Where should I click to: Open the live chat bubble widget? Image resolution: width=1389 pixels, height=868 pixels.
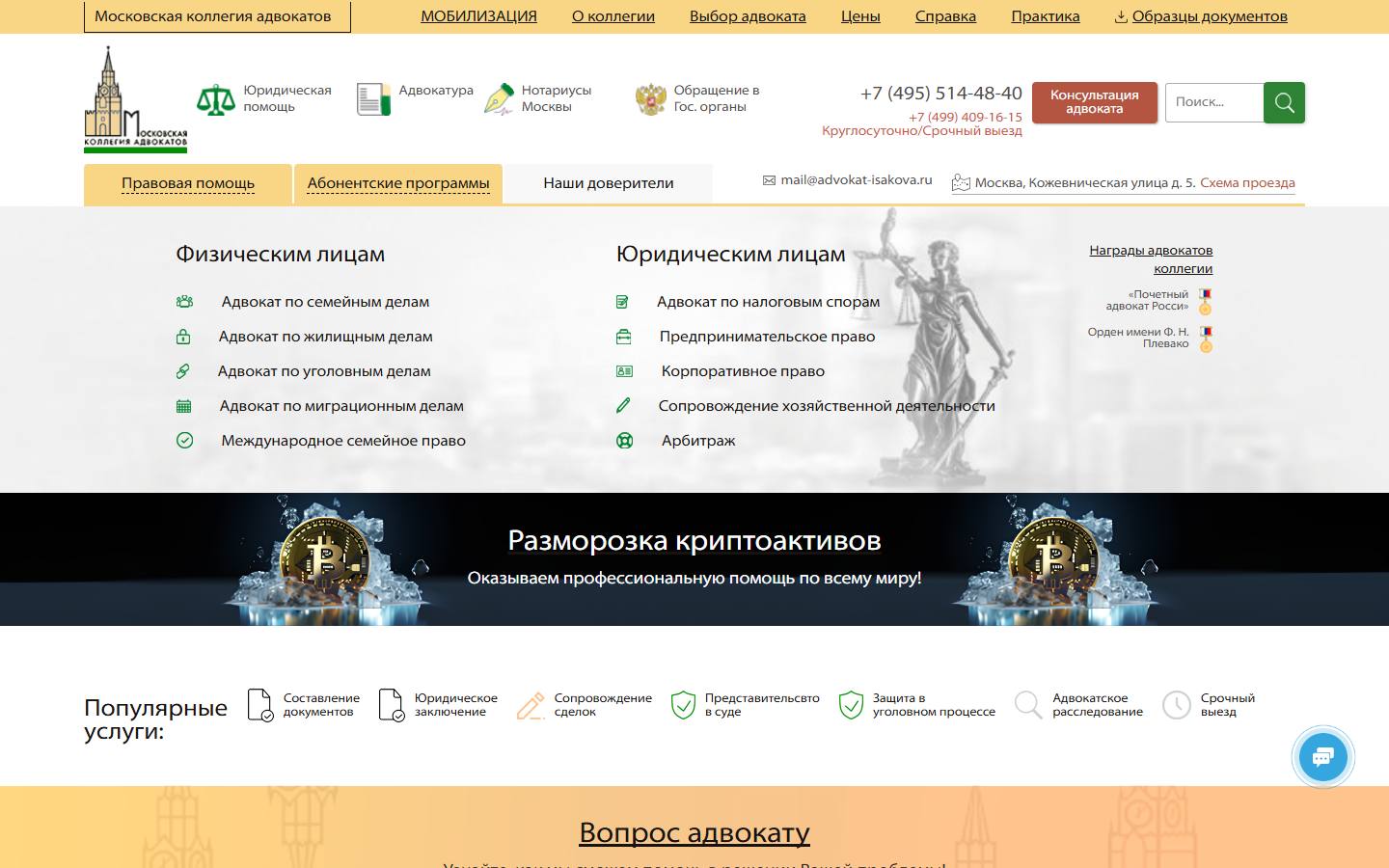[x=1322, y=757]
